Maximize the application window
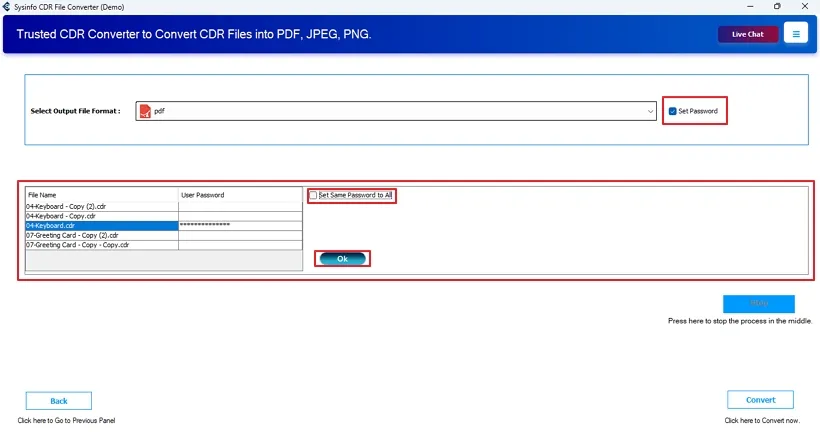Viewport: 820px width, 432px height. tap(777, 6)
